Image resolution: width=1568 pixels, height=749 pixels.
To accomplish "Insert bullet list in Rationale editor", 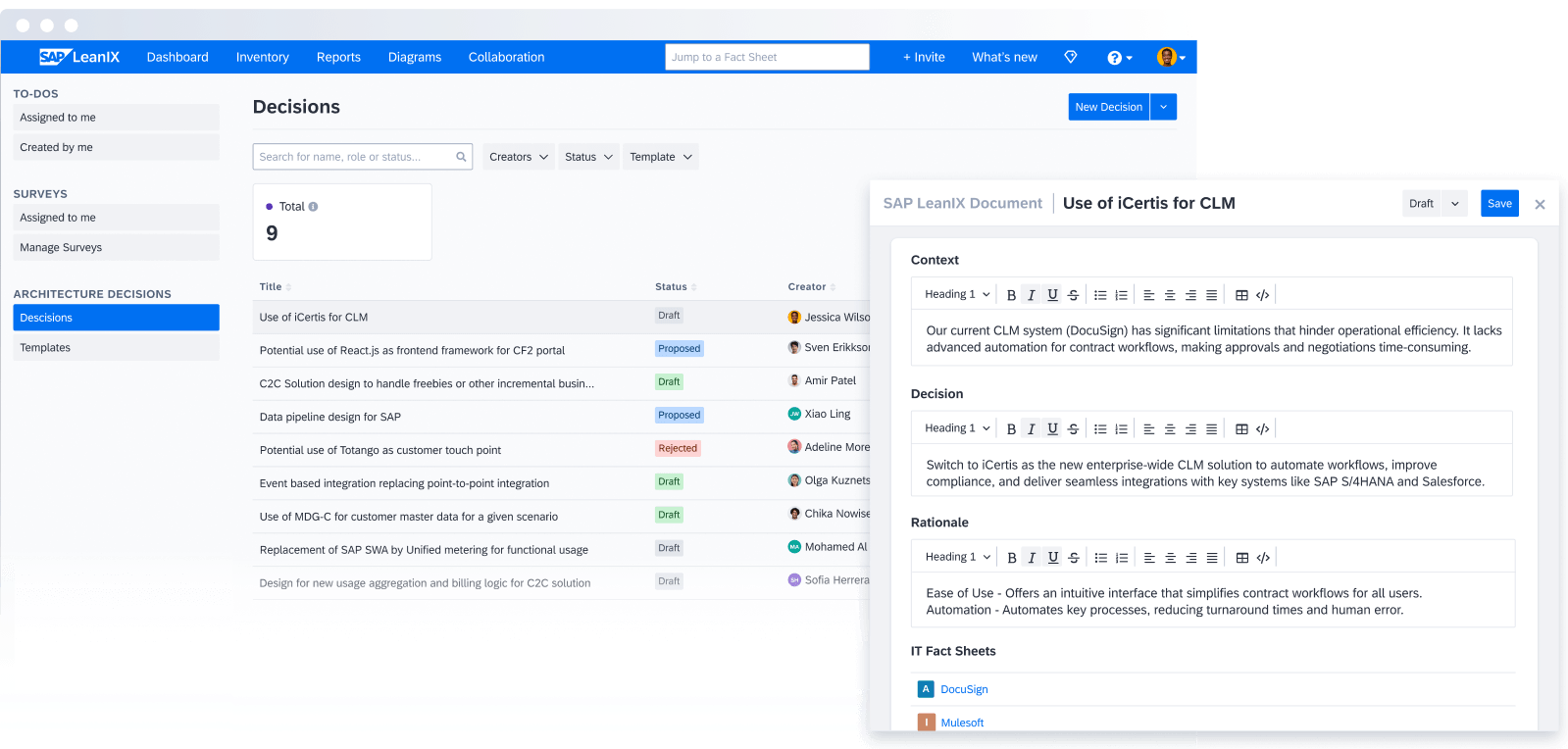I will click(1101, 558).
